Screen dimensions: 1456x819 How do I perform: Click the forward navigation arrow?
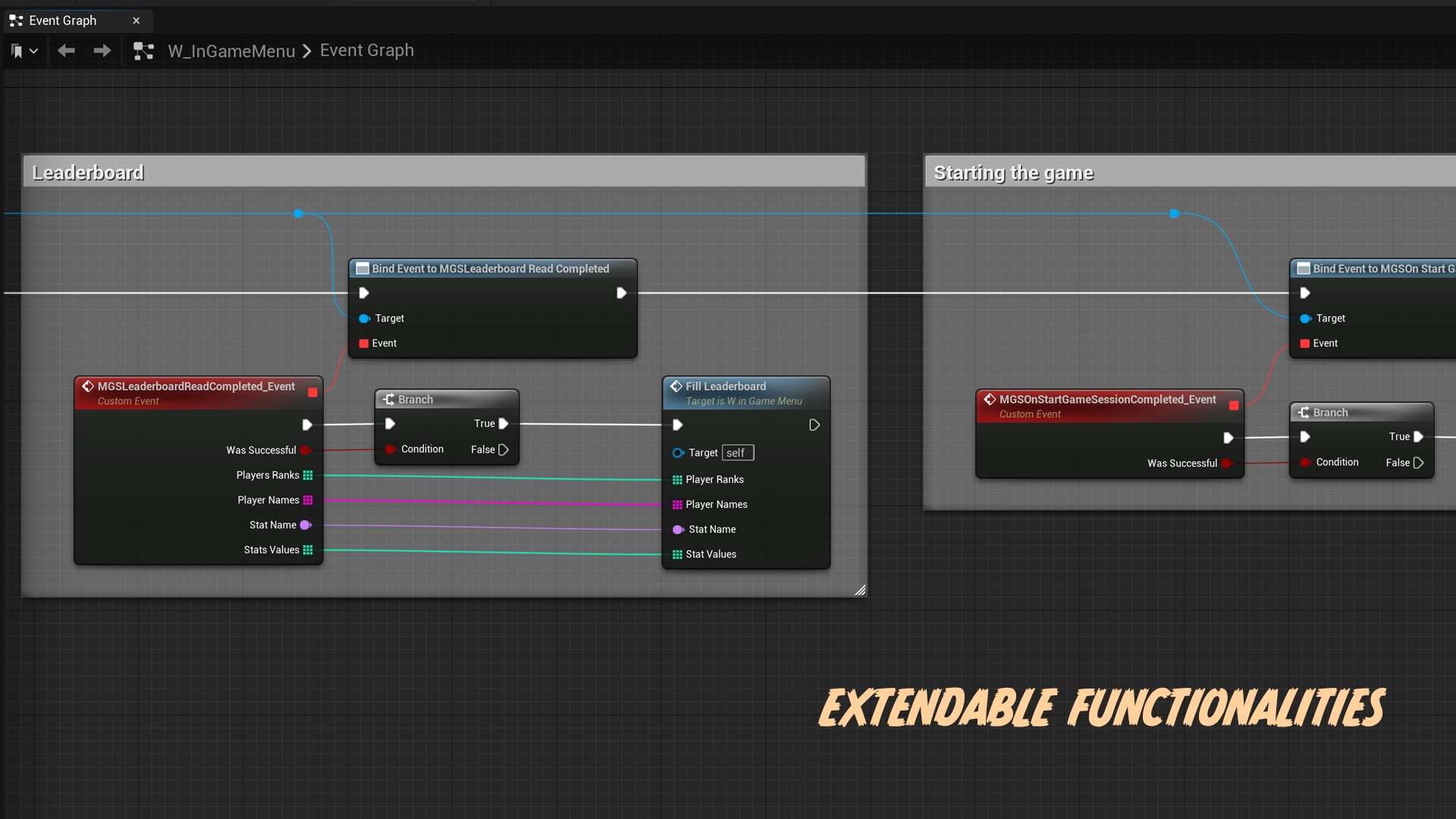point(102,50)
